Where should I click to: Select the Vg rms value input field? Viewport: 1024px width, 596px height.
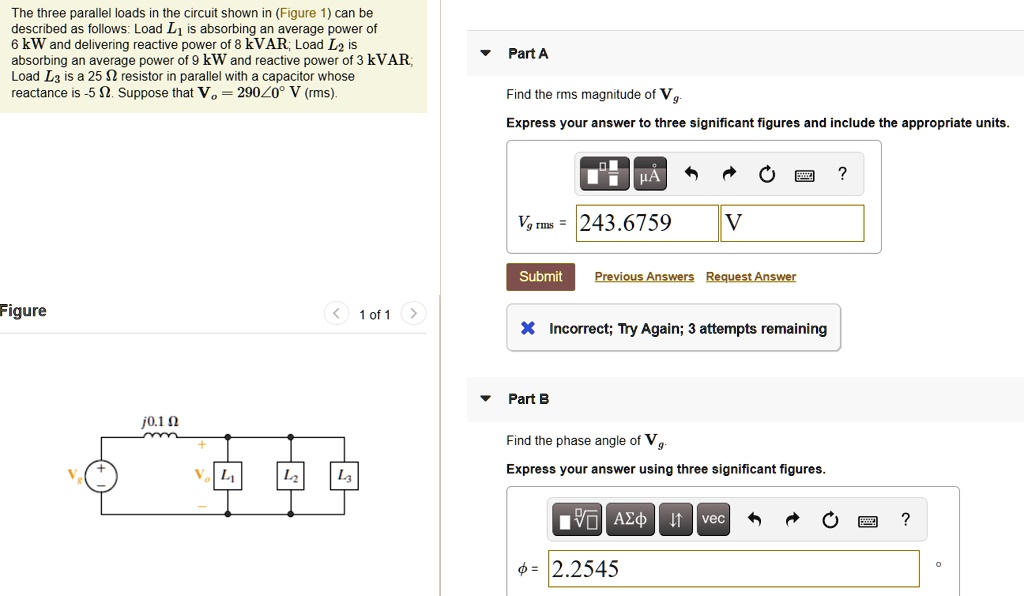pos(646,223)
